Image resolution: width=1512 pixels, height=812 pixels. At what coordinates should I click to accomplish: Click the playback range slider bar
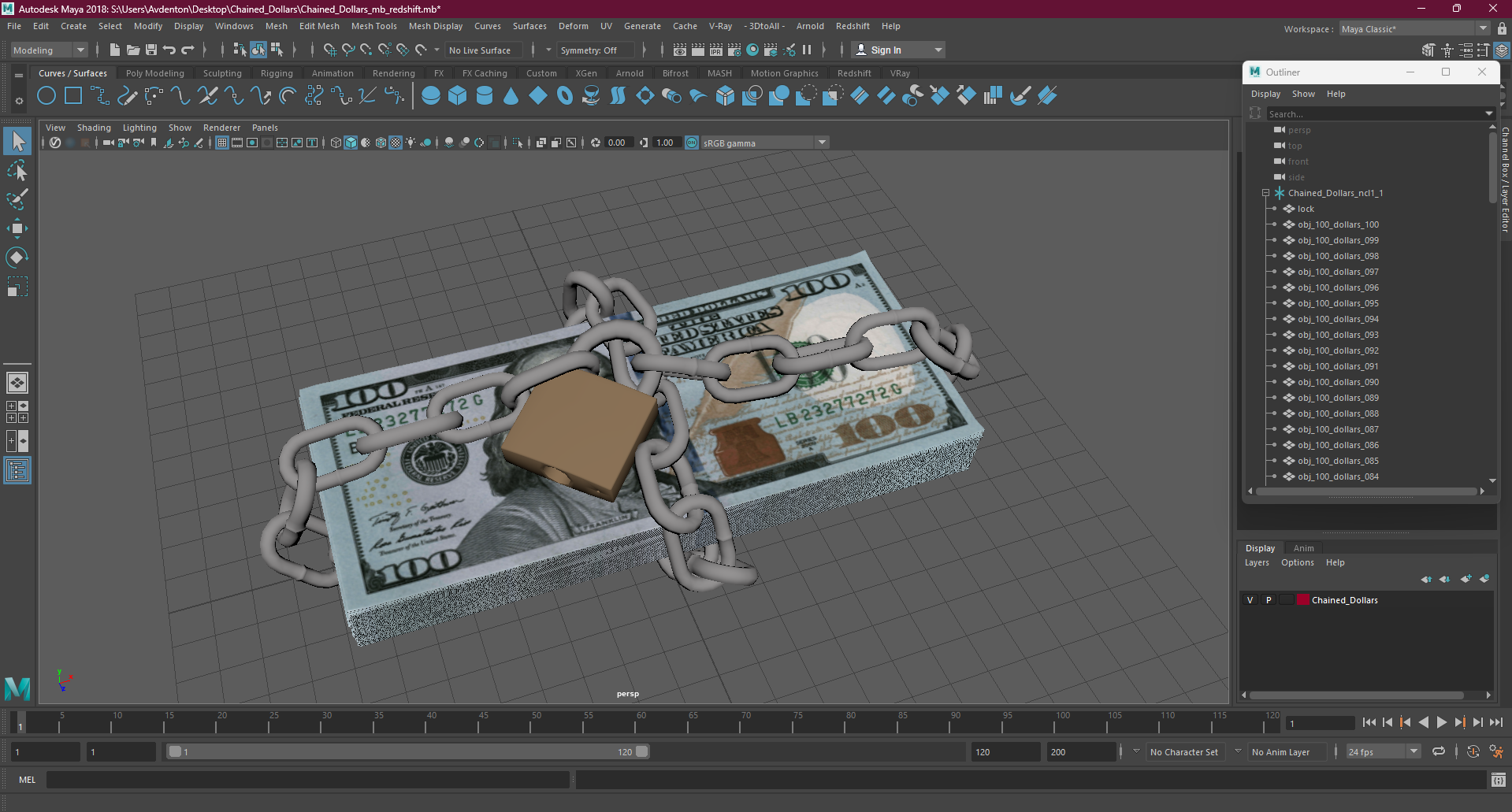click(408, 751)
